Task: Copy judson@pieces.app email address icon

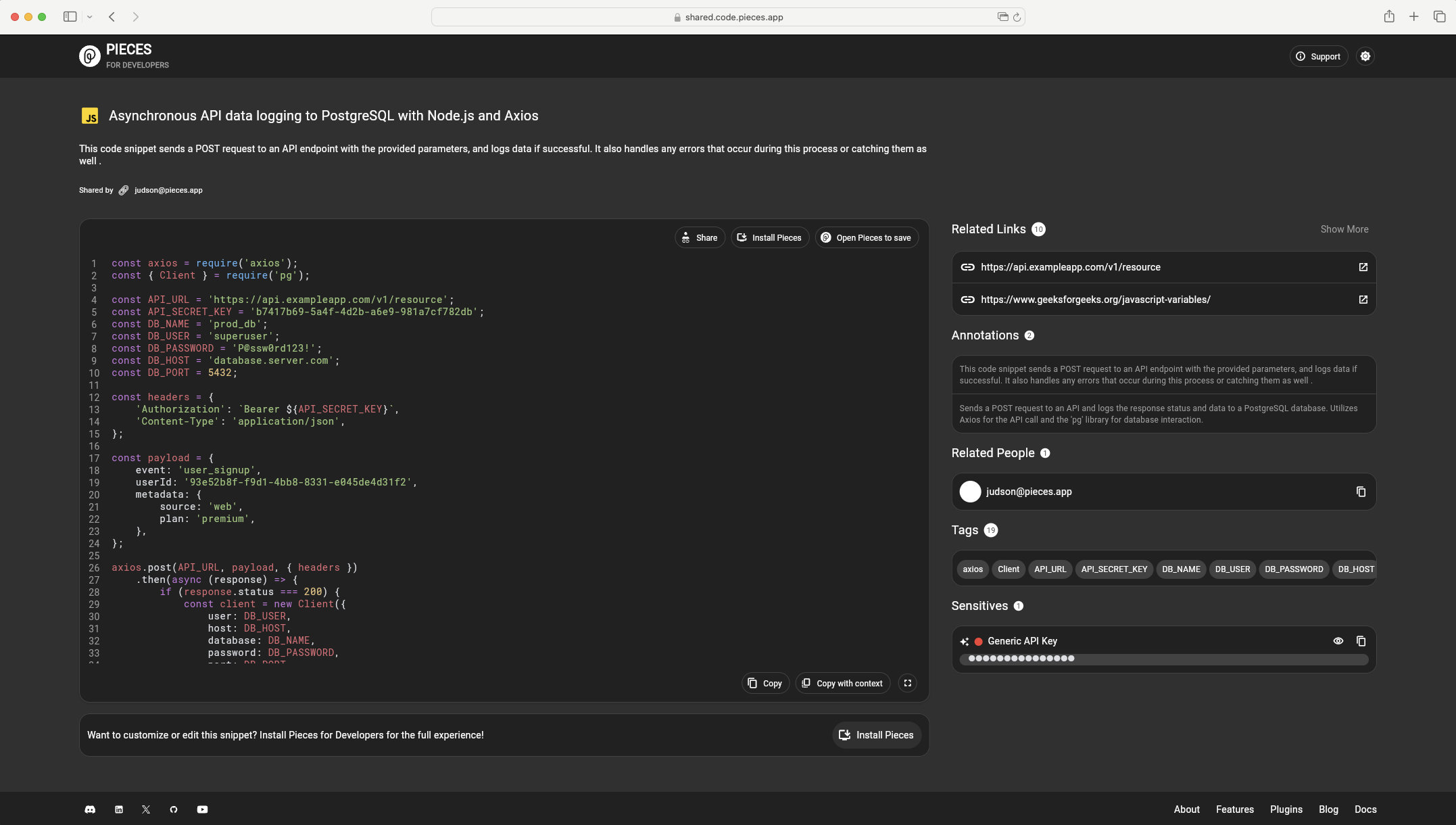Action: pyautogui.click(x=1361, y=492)
